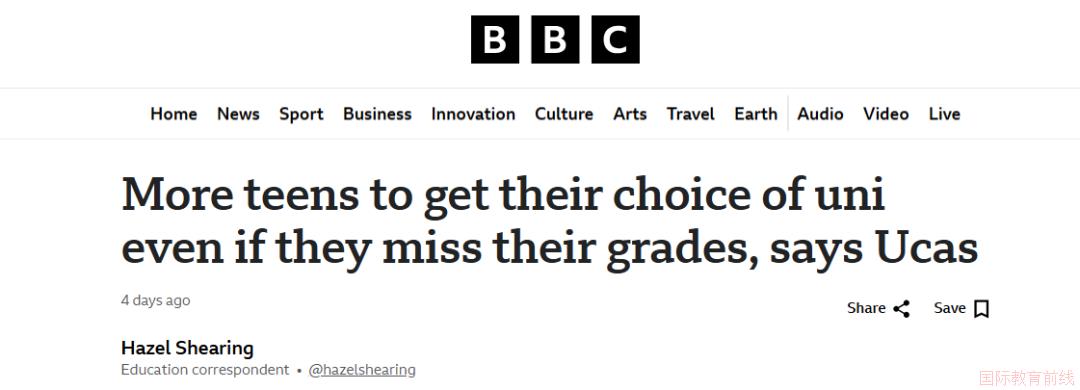This screenshot has height=390, width=1080.
Task: Click the Share text button
Action: coord(866,308)
